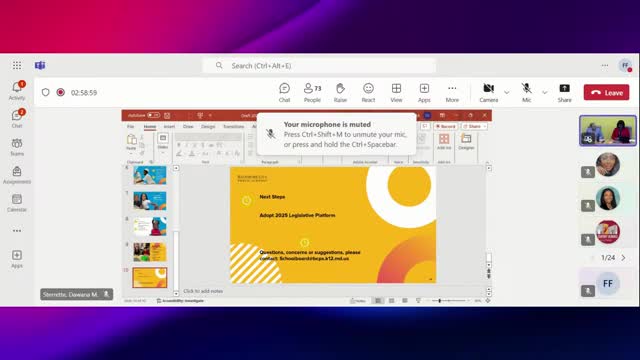This screenshot has height=360, width=640.
Task: Expand the Mic options dropdown arrow
Action: (544, 93)
